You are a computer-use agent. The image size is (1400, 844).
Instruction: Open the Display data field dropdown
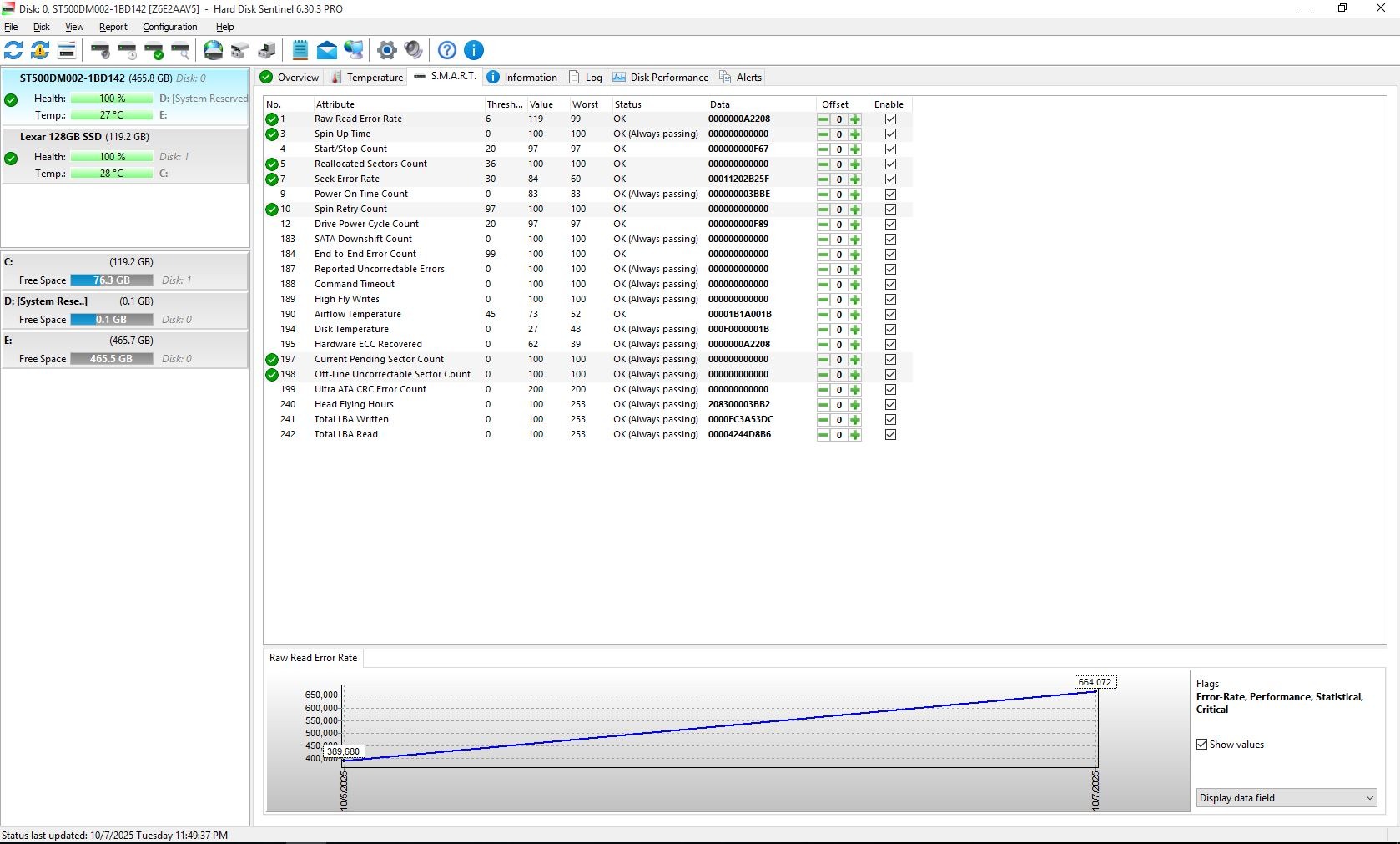(1286, 798)
